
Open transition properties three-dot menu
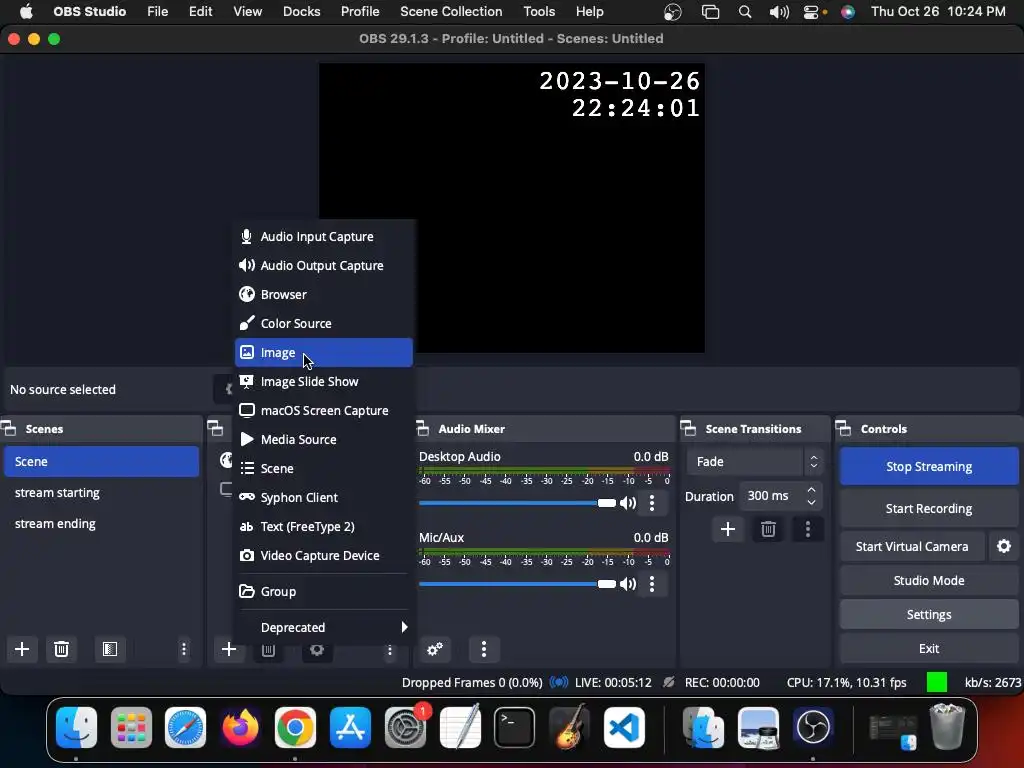[808, 529]
